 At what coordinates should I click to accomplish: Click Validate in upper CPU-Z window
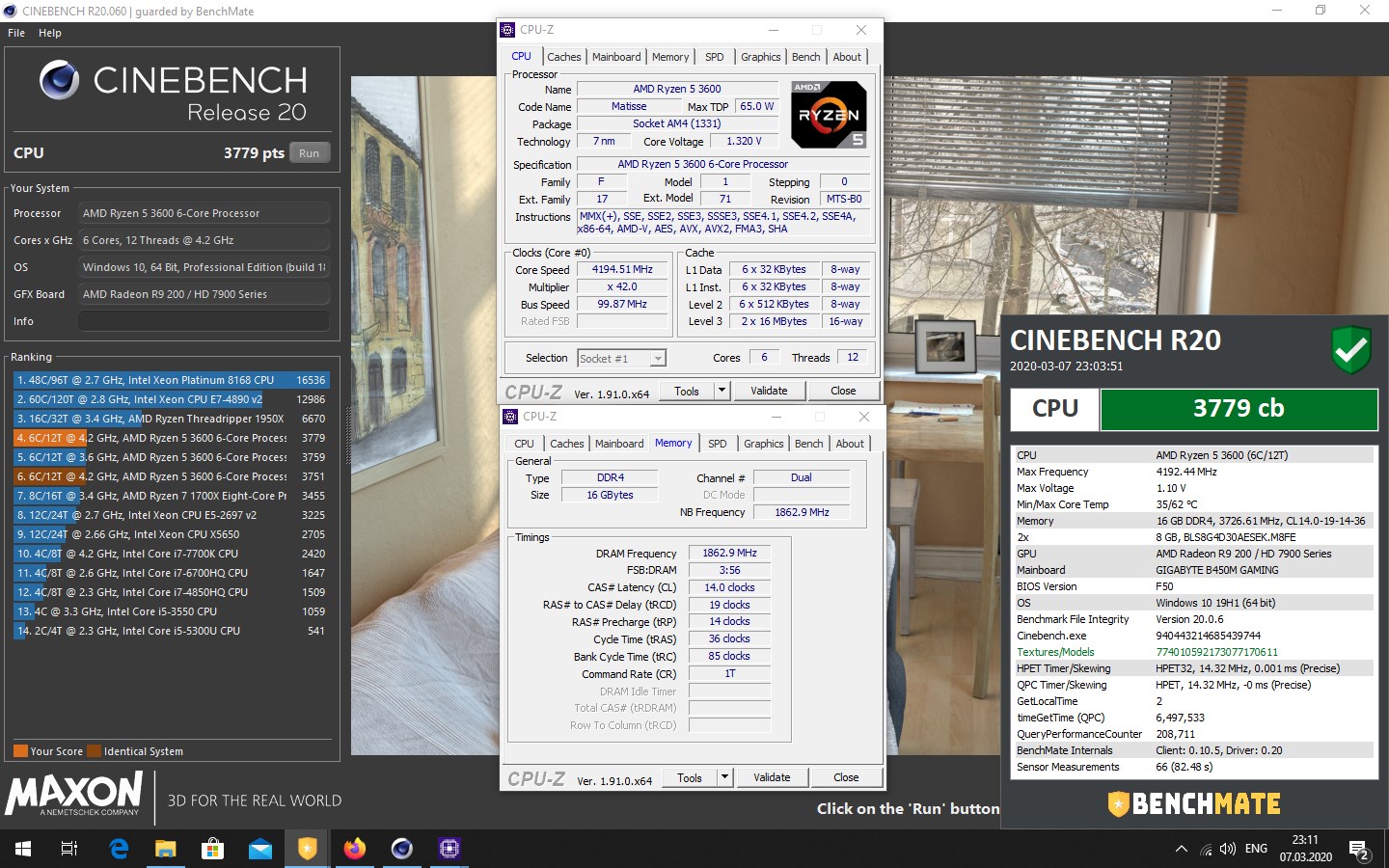point(769,391)
